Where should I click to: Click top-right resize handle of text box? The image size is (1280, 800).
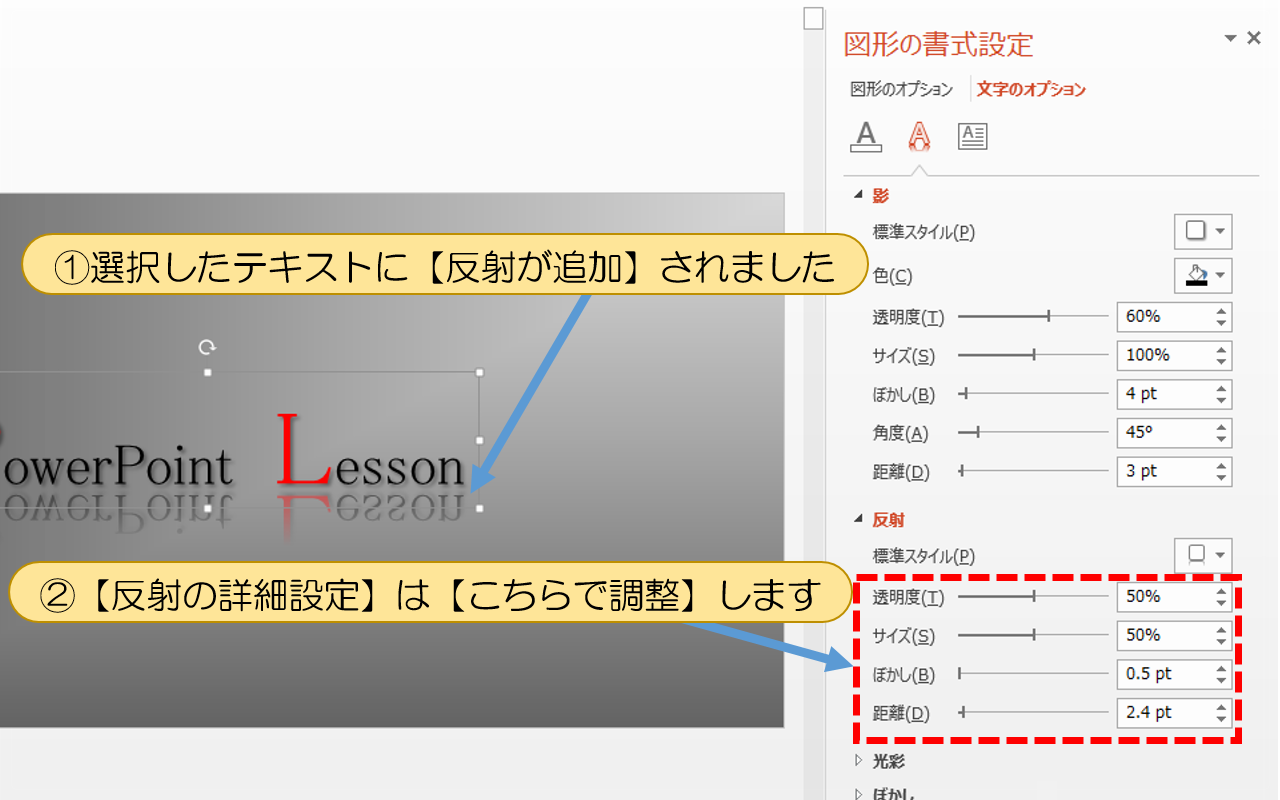click(x=480, y=372)
